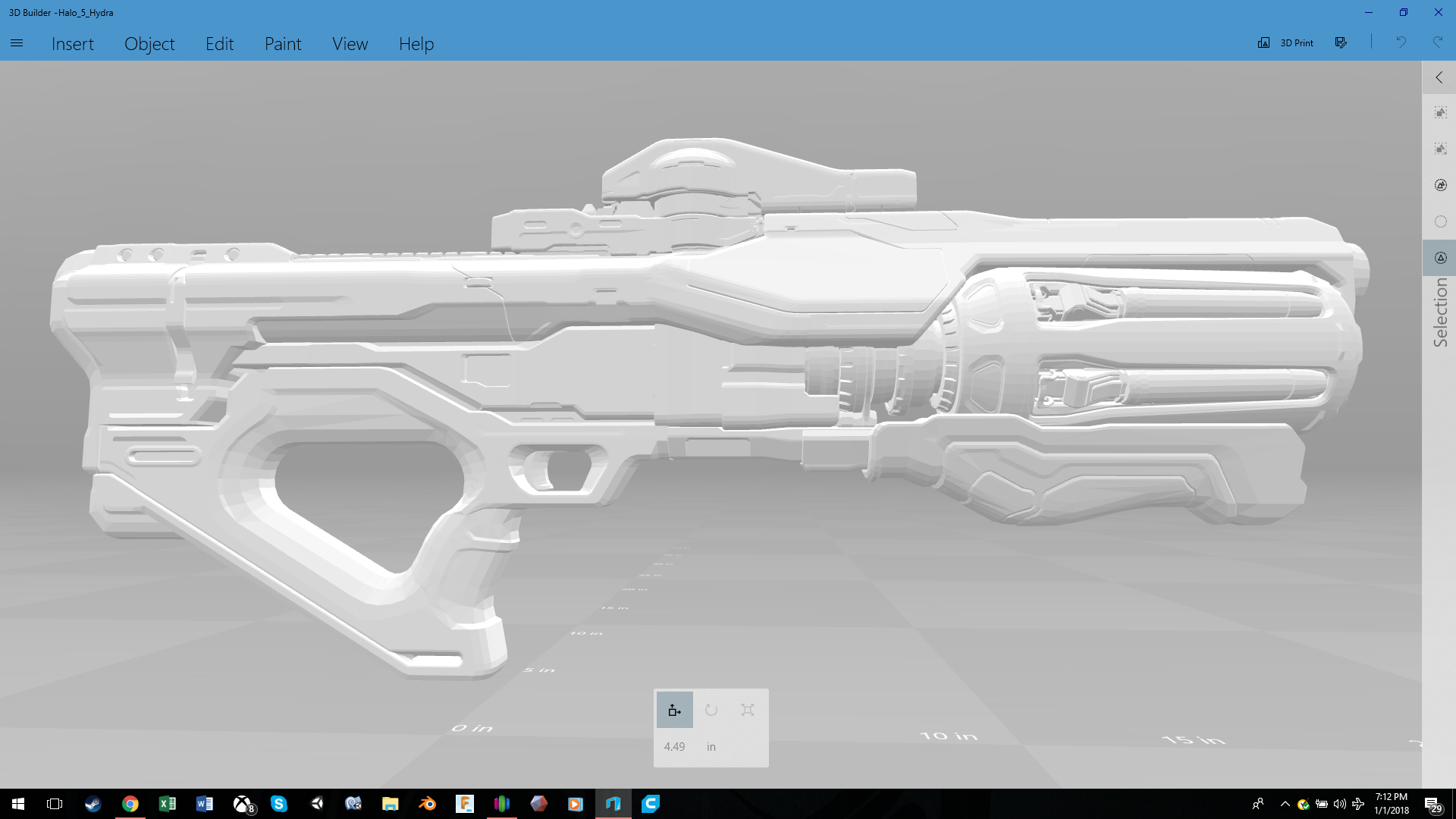The height and width of the screenshot is (819, 1456).
Task: Click the active 3D Builder taskbar icon
Action: point(613,804)
